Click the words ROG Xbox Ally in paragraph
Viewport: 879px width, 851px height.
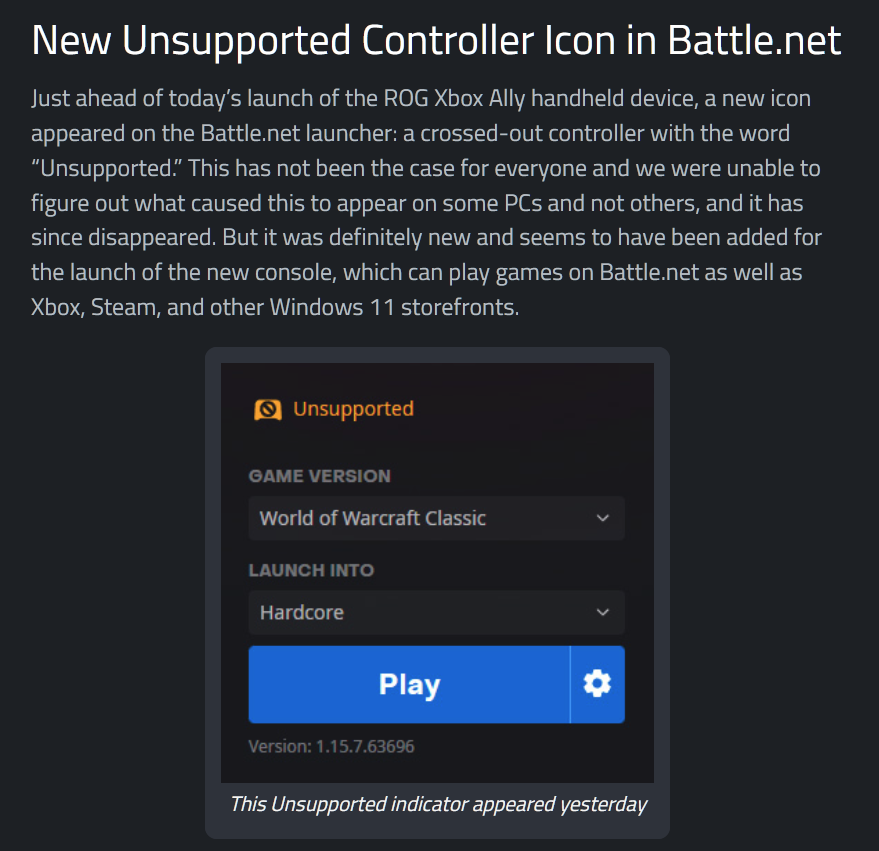(454, 99)
